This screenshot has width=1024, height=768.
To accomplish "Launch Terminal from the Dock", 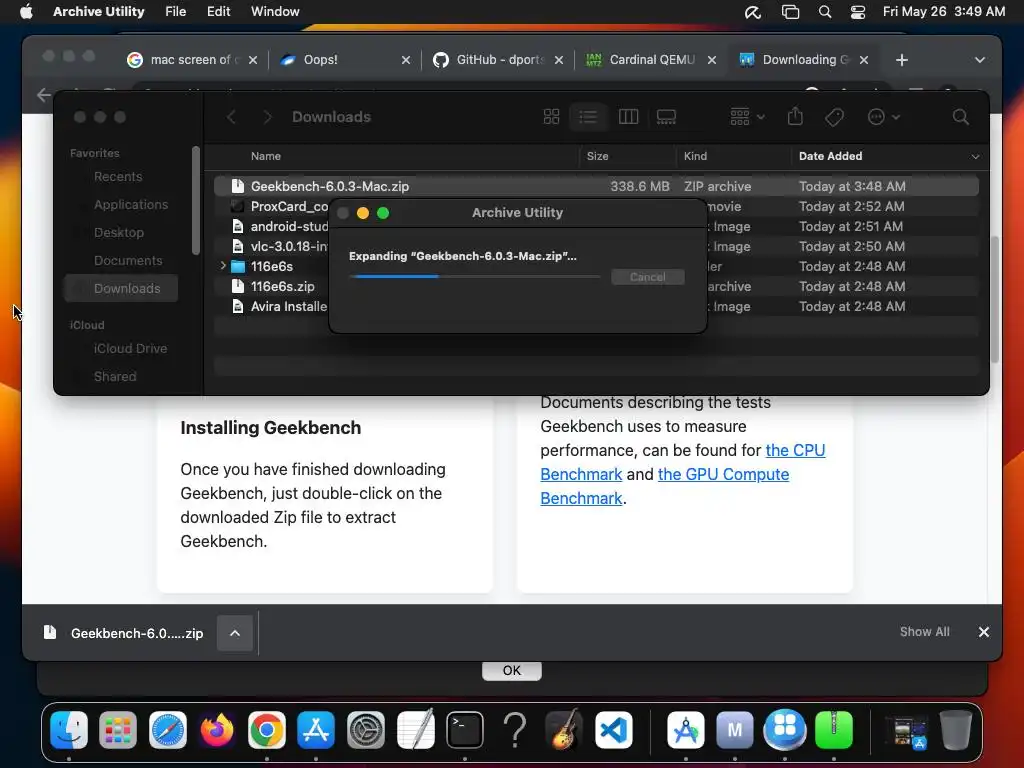I will pos(465,729).
